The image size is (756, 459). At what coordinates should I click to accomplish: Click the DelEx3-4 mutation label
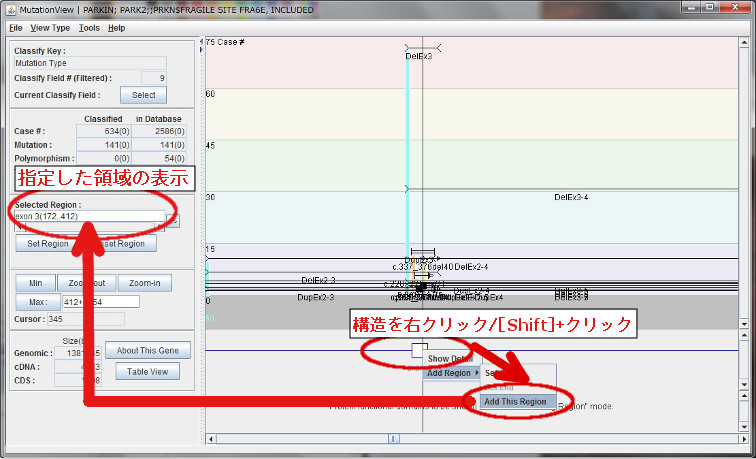click(x=571, y=198)
